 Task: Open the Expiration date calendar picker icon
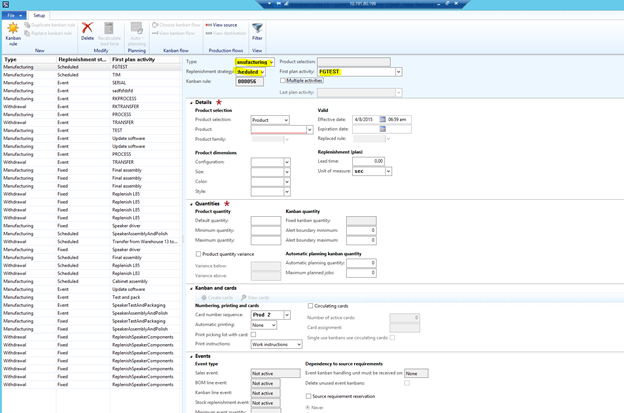(383, 129)
